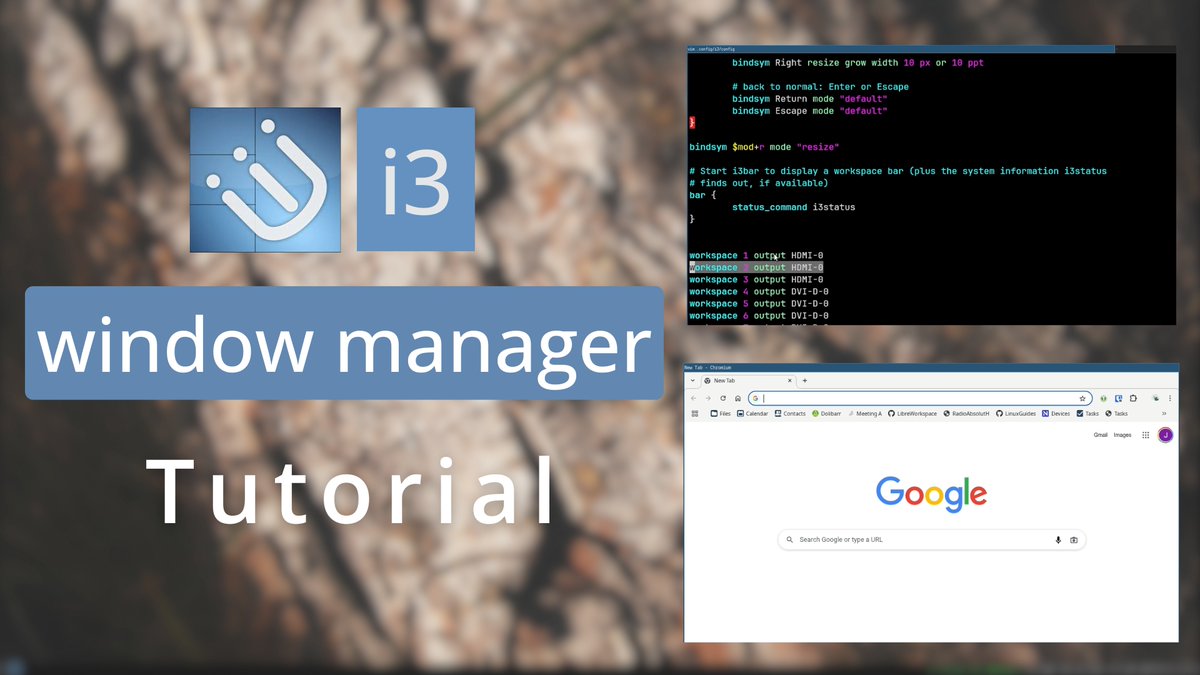Click the Google G icon in address bar
The height and width of the screenshot is (675, 1200).
click(x=755, y=398)
